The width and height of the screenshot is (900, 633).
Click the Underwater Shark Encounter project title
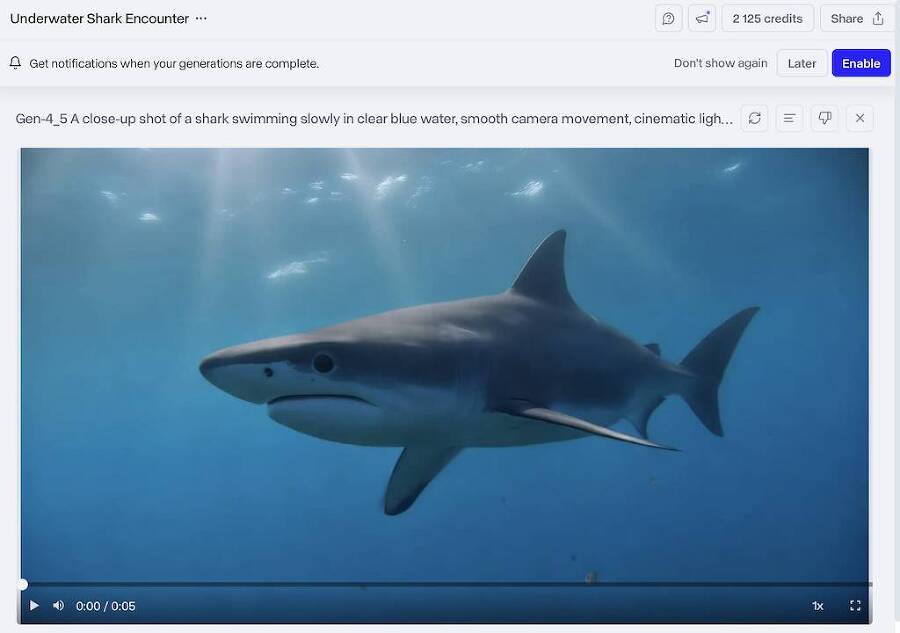99,18
